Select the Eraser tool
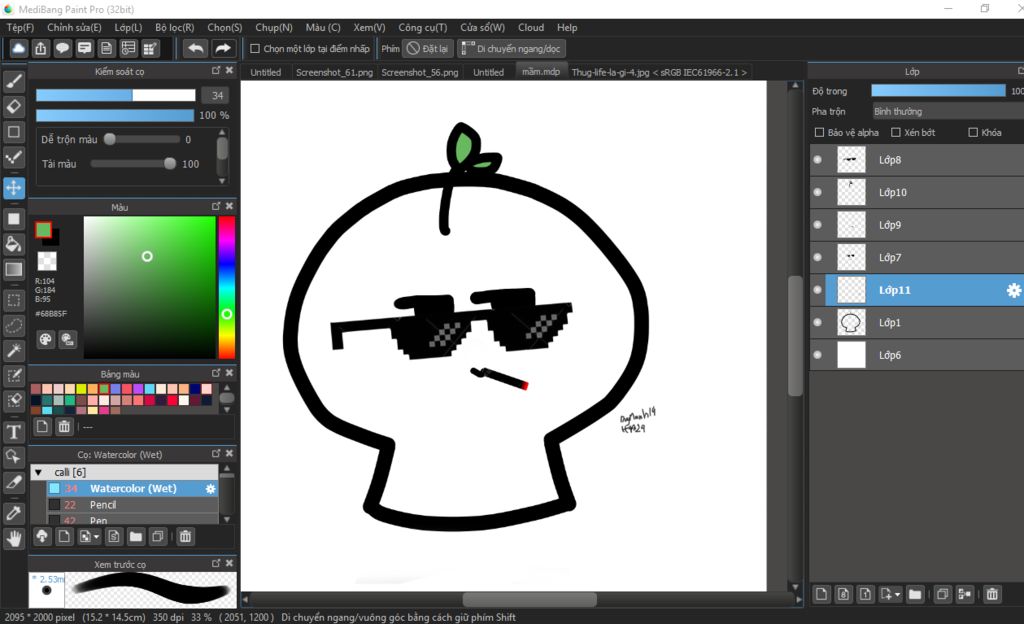This screenshot has width=1024, height=624. (x=14, y=106)
